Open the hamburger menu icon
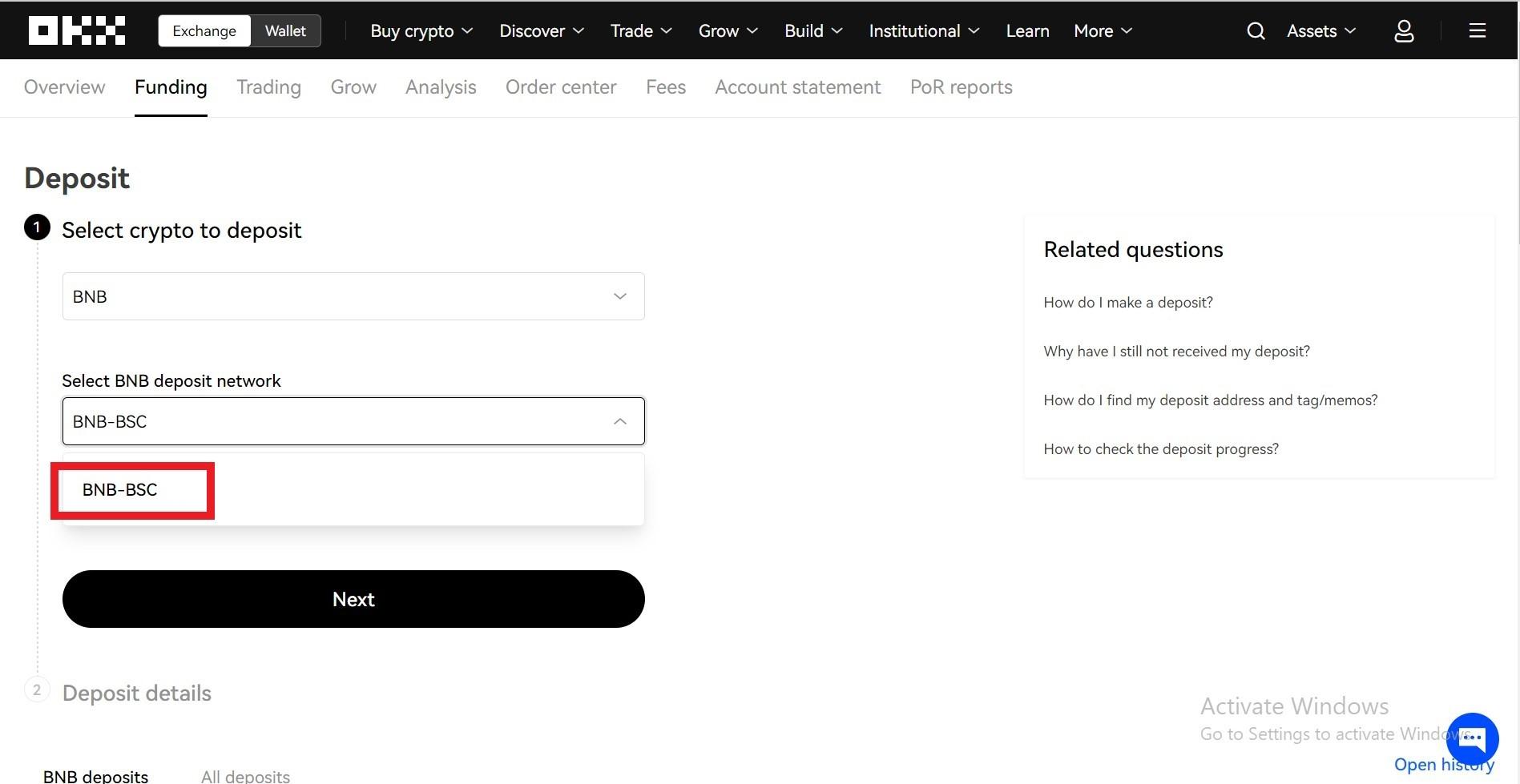 click(x=1477, y=30)
